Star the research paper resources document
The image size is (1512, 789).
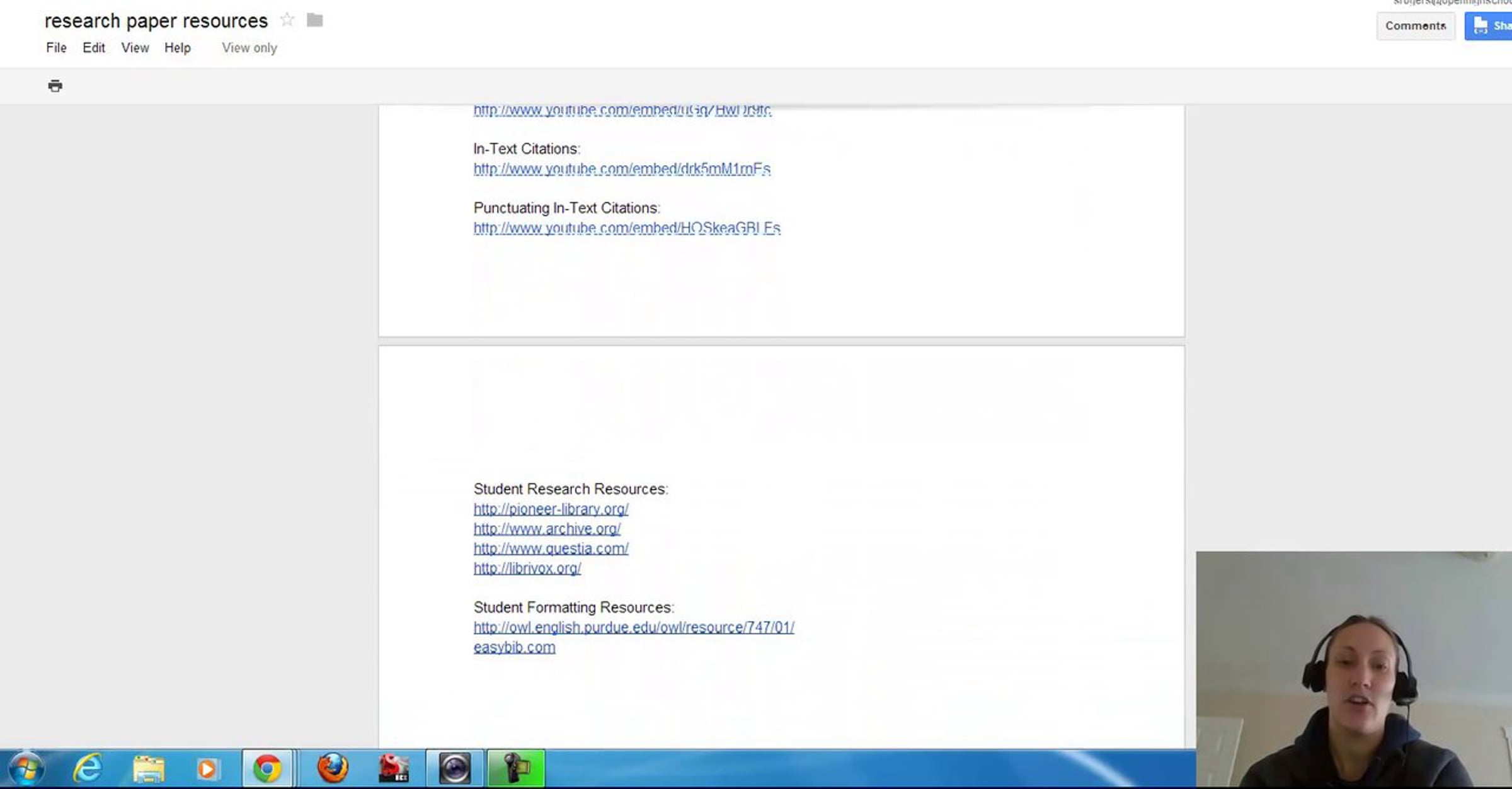coord(287,20)
